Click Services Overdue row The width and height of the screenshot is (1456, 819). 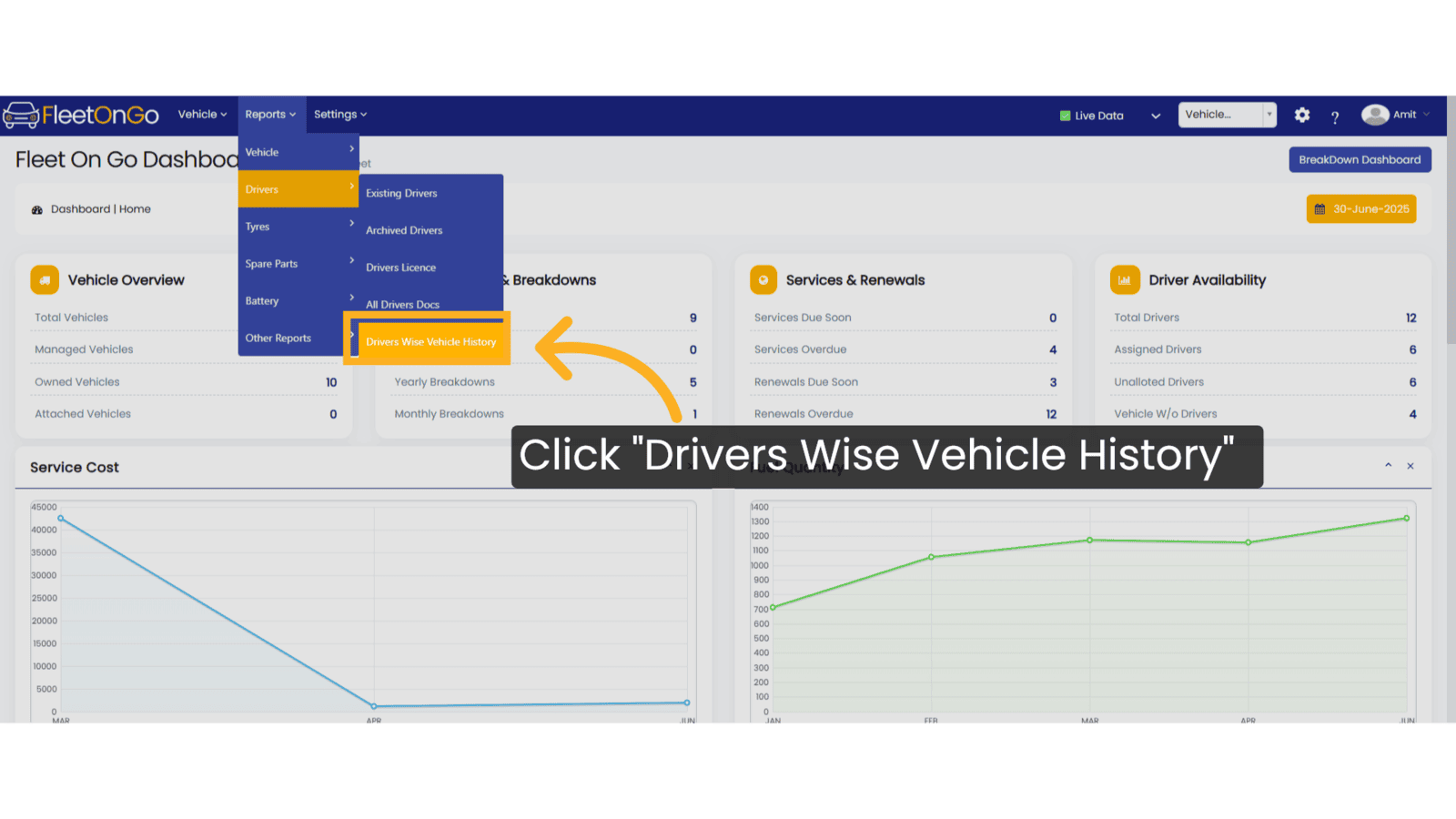905,349
